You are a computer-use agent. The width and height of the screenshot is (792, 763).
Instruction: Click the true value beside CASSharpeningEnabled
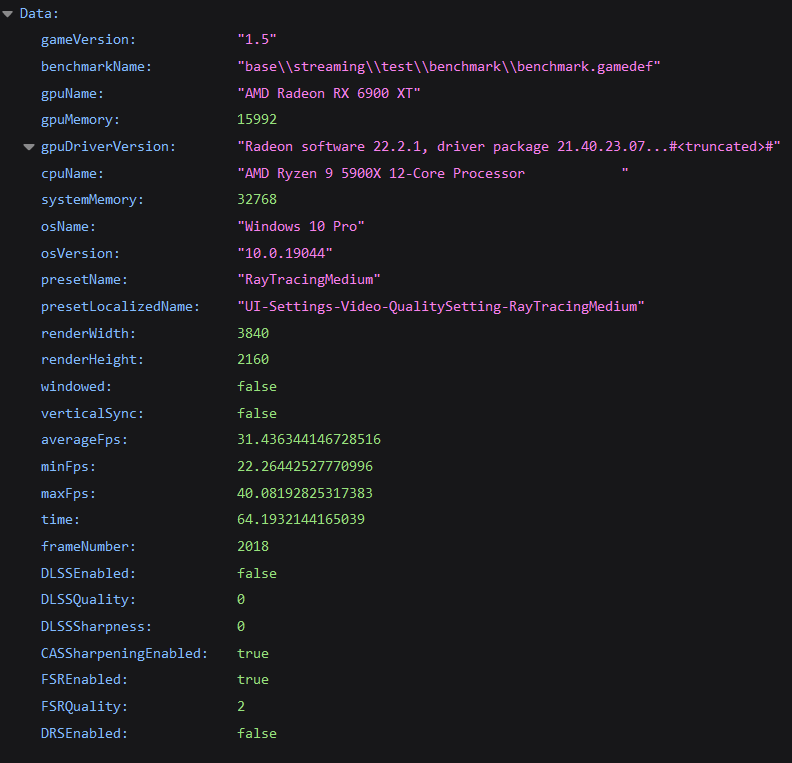pyautogui.click(x=253, y=653)
